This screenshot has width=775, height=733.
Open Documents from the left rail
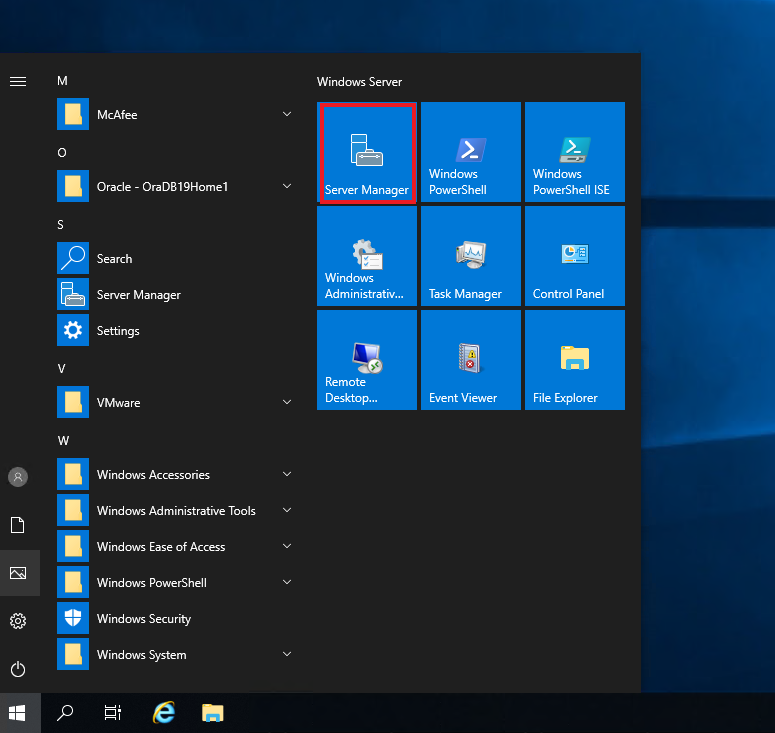click(18, 525)
